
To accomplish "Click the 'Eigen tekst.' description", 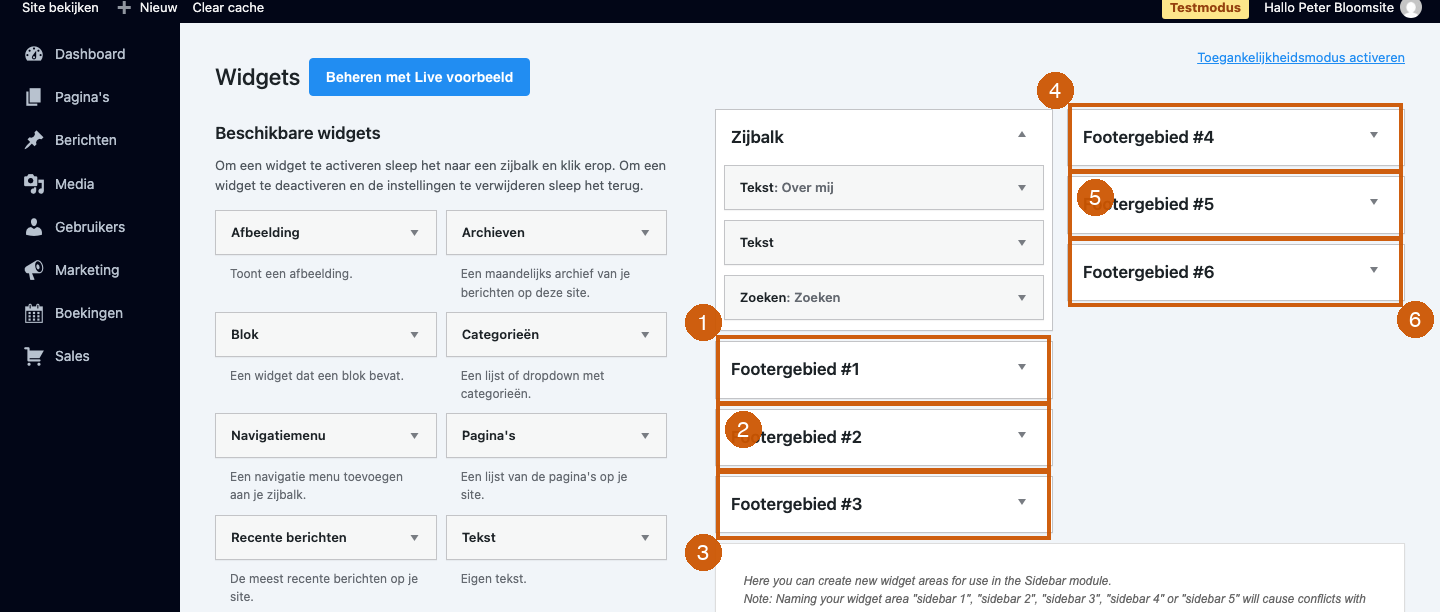I will (493, 578).
